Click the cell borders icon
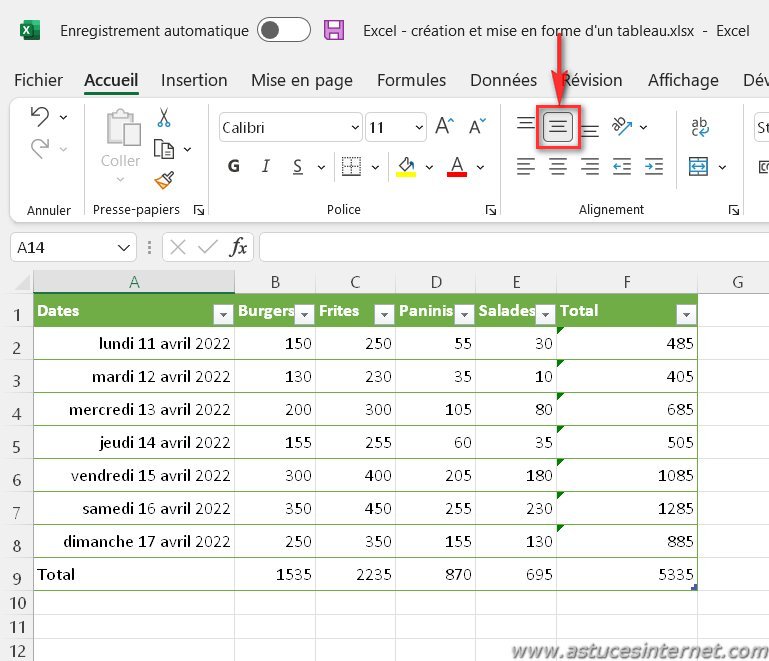This screenshot has width=769, height=661. coord(351,166)
